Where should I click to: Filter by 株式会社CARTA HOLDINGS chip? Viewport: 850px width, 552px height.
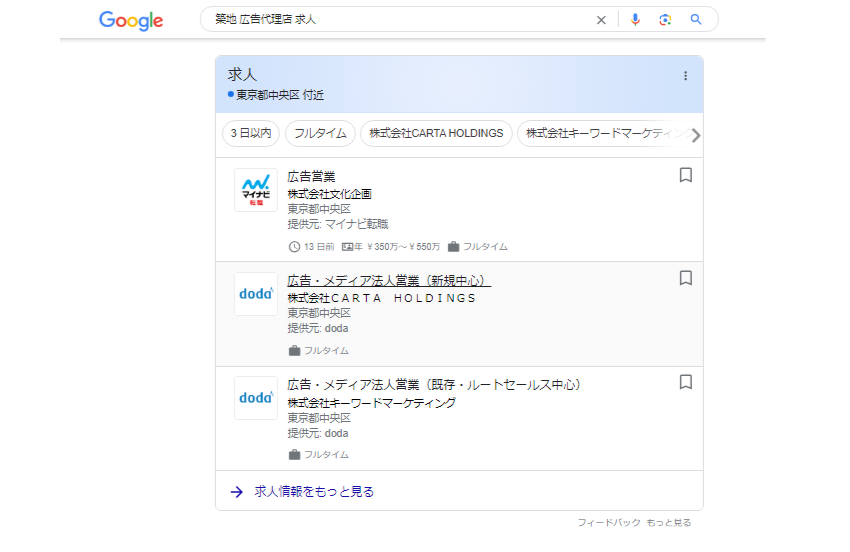tap(436, 133)
